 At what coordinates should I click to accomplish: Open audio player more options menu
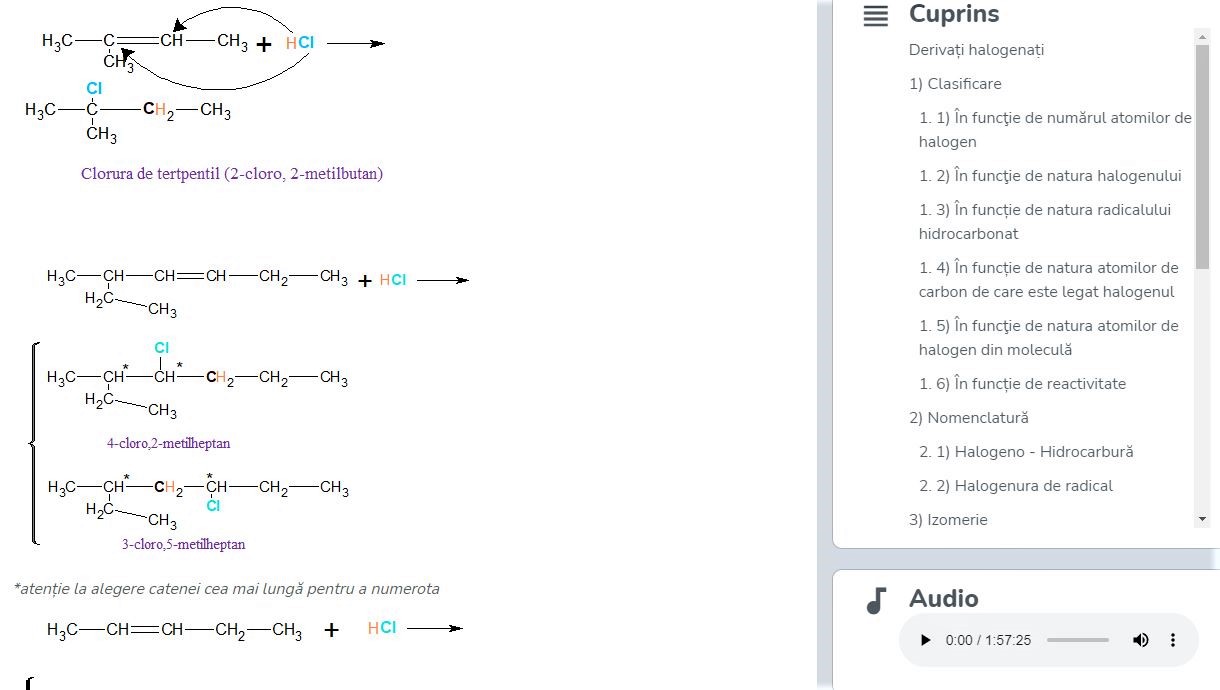1173,640
